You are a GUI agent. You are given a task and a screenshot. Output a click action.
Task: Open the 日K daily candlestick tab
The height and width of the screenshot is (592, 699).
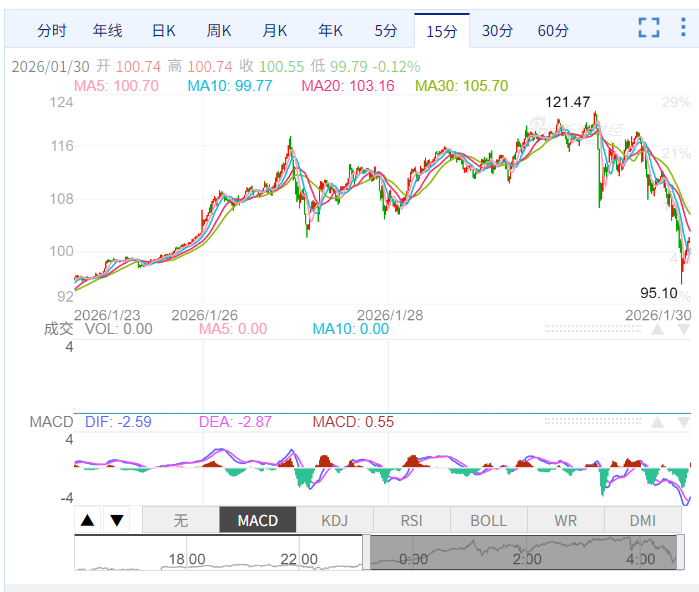tap(164, 31)
